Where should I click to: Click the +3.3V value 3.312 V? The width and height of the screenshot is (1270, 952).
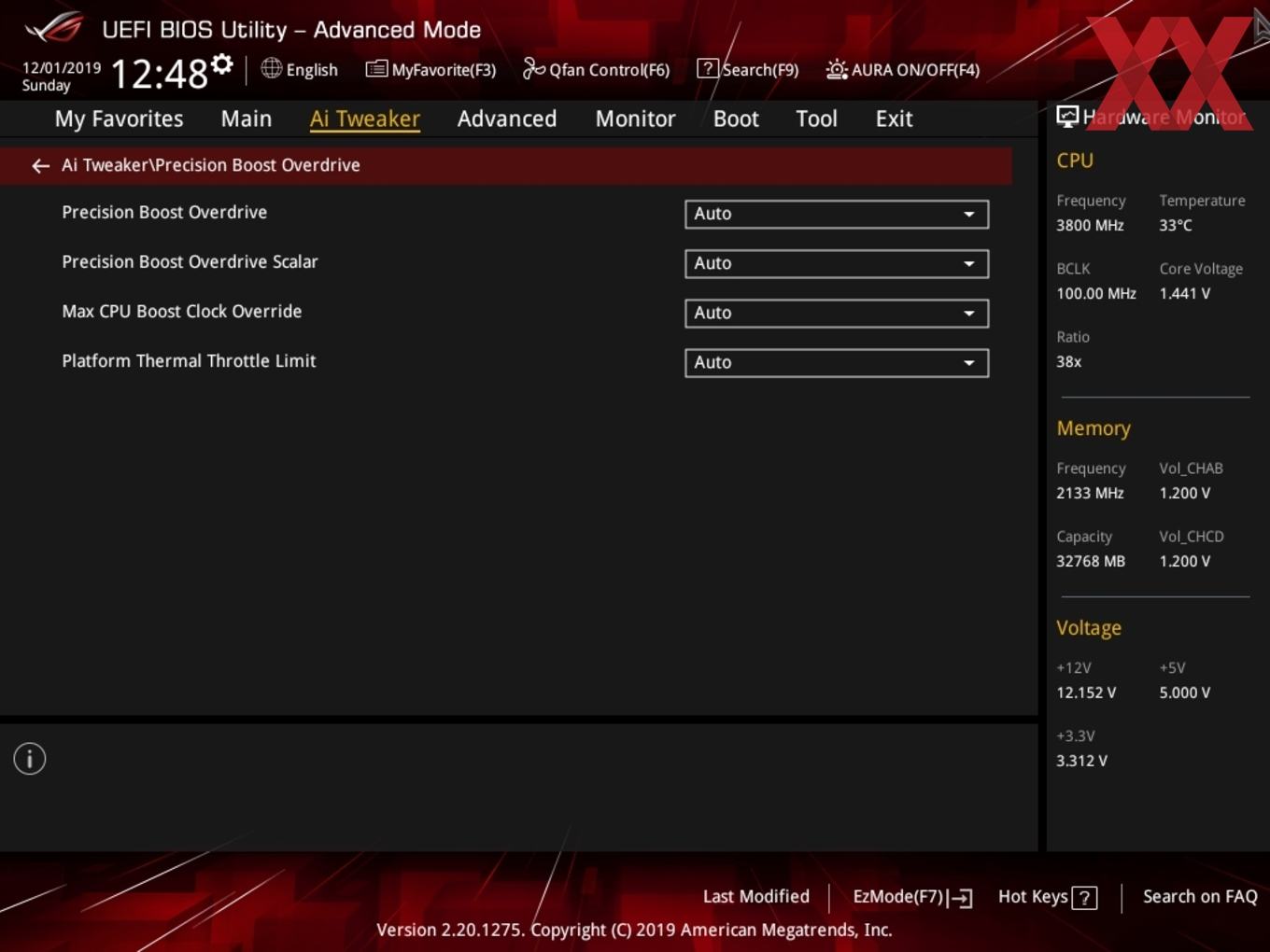1081,761
